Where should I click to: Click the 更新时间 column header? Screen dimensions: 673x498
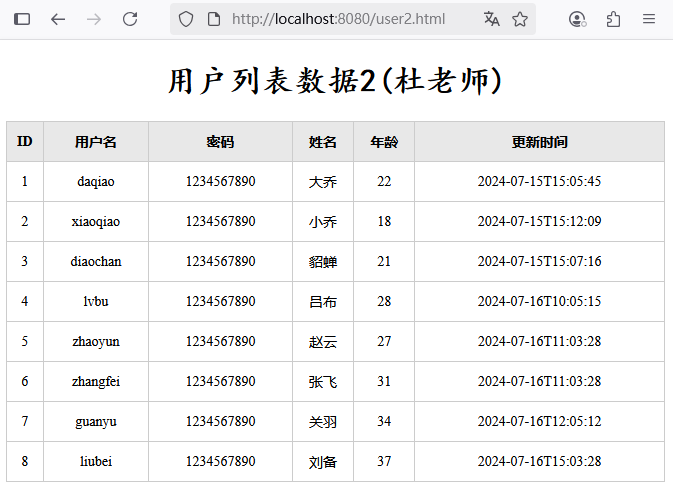pos(539,142)
